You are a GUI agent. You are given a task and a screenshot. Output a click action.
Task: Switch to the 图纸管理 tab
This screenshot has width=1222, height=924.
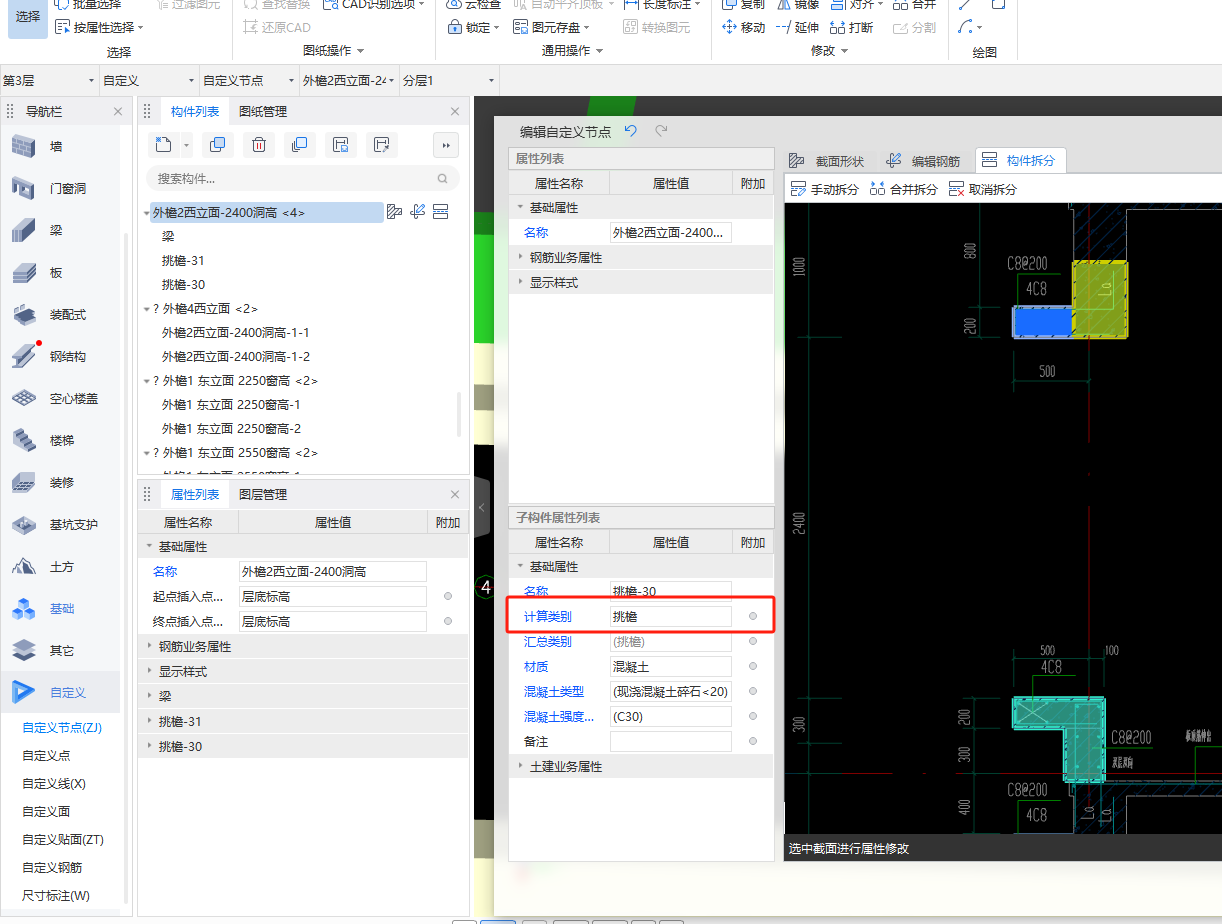262,111
